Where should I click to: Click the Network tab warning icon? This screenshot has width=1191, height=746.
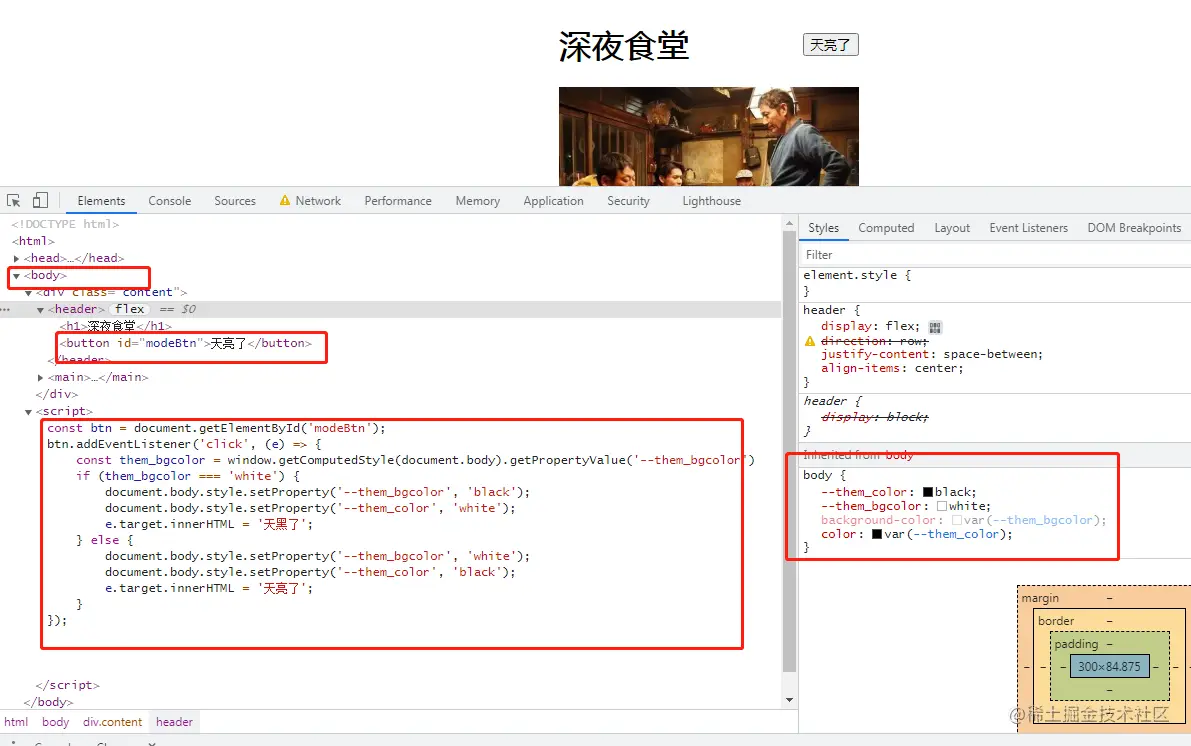[285, 201]
